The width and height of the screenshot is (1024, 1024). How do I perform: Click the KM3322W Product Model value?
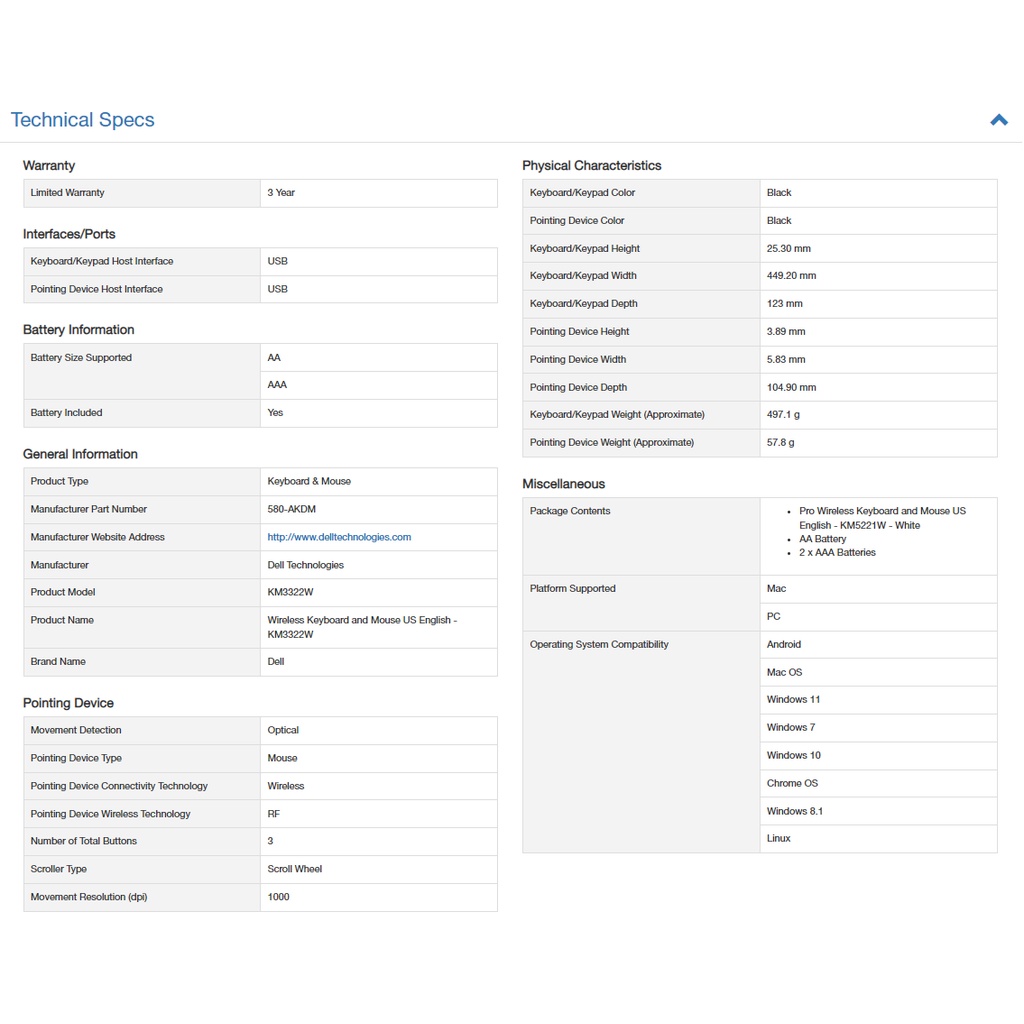[290, 592]
